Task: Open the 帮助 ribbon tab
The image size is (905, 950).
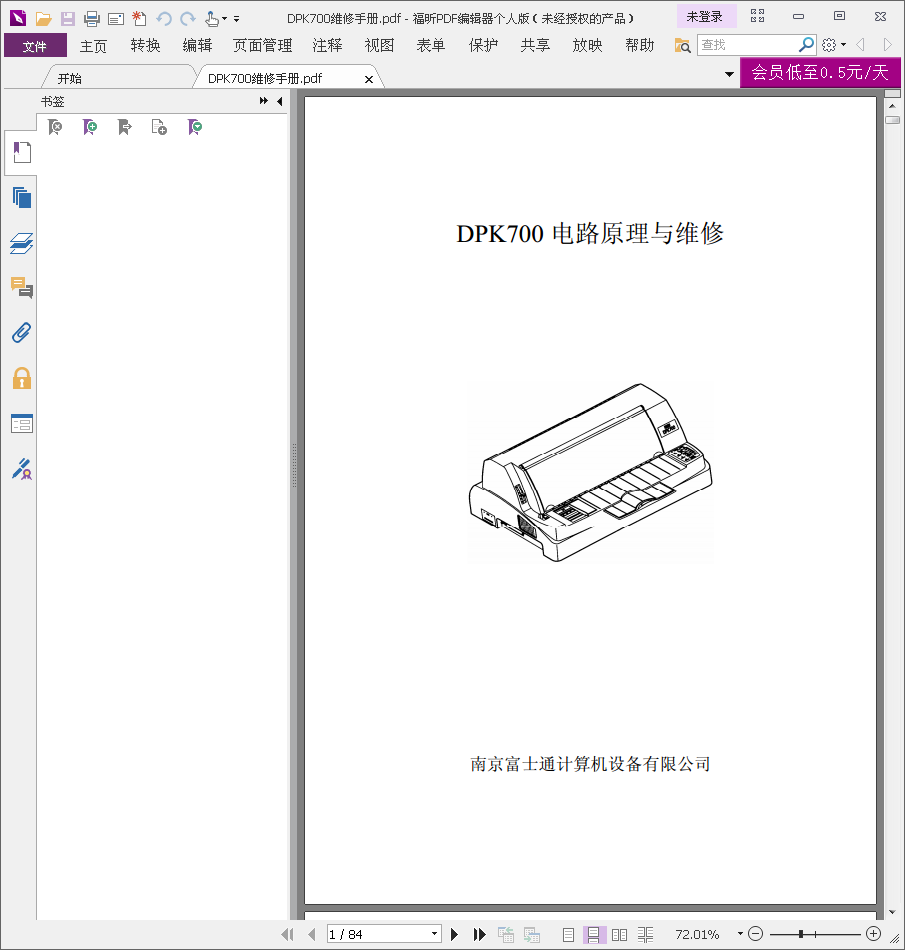Action: [640, 45]
